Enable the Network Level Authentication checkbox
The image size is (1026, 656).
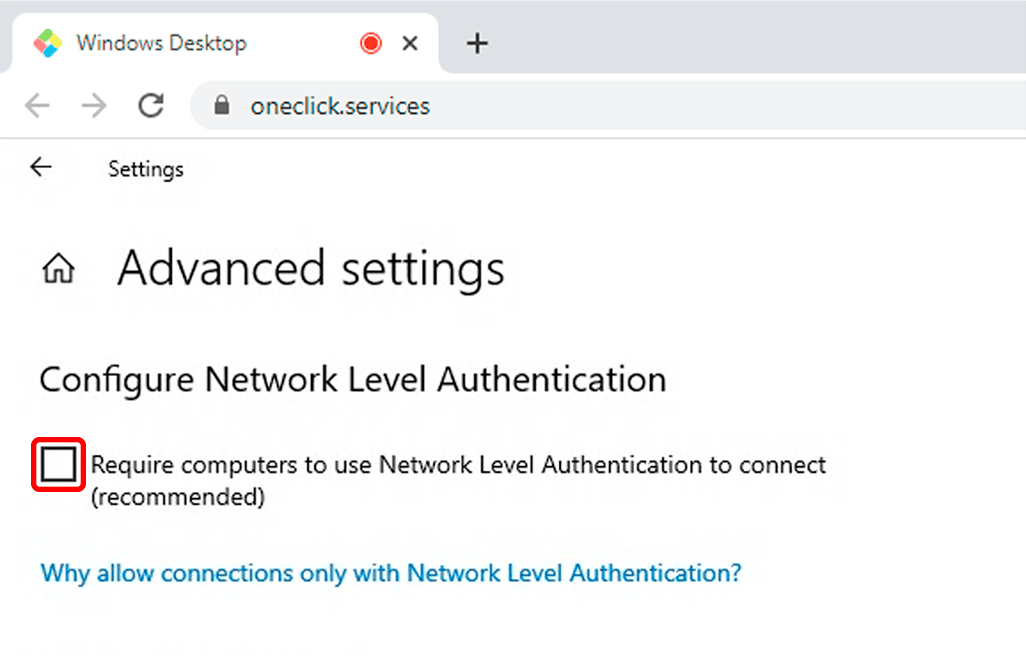(x=58, y=465)
